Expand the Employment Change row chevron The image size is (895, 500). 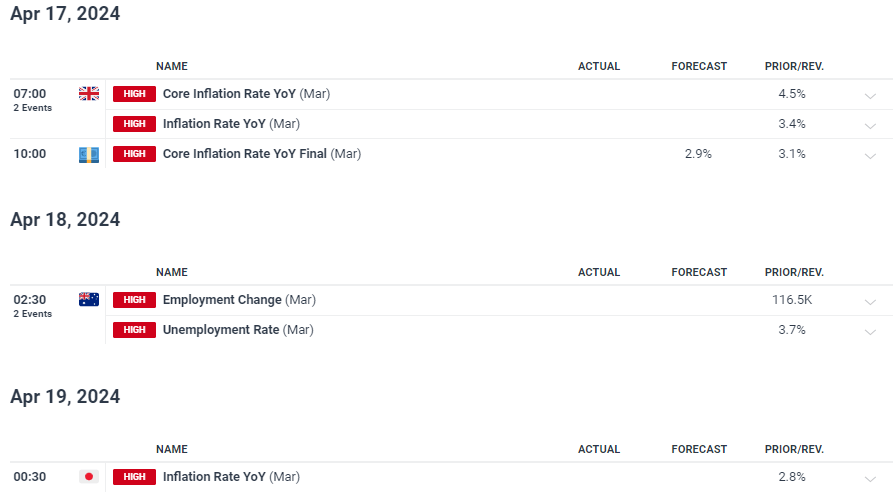[870, 302]
